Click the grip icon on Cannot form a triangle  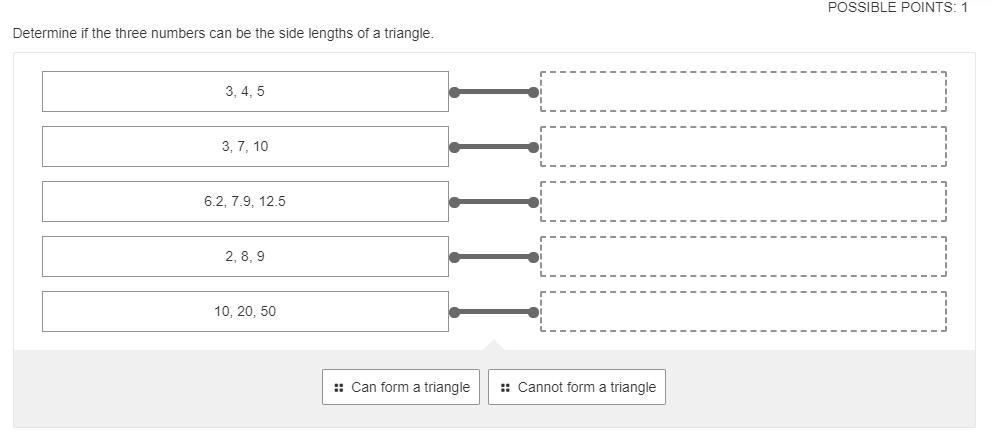tap(505, 388)
